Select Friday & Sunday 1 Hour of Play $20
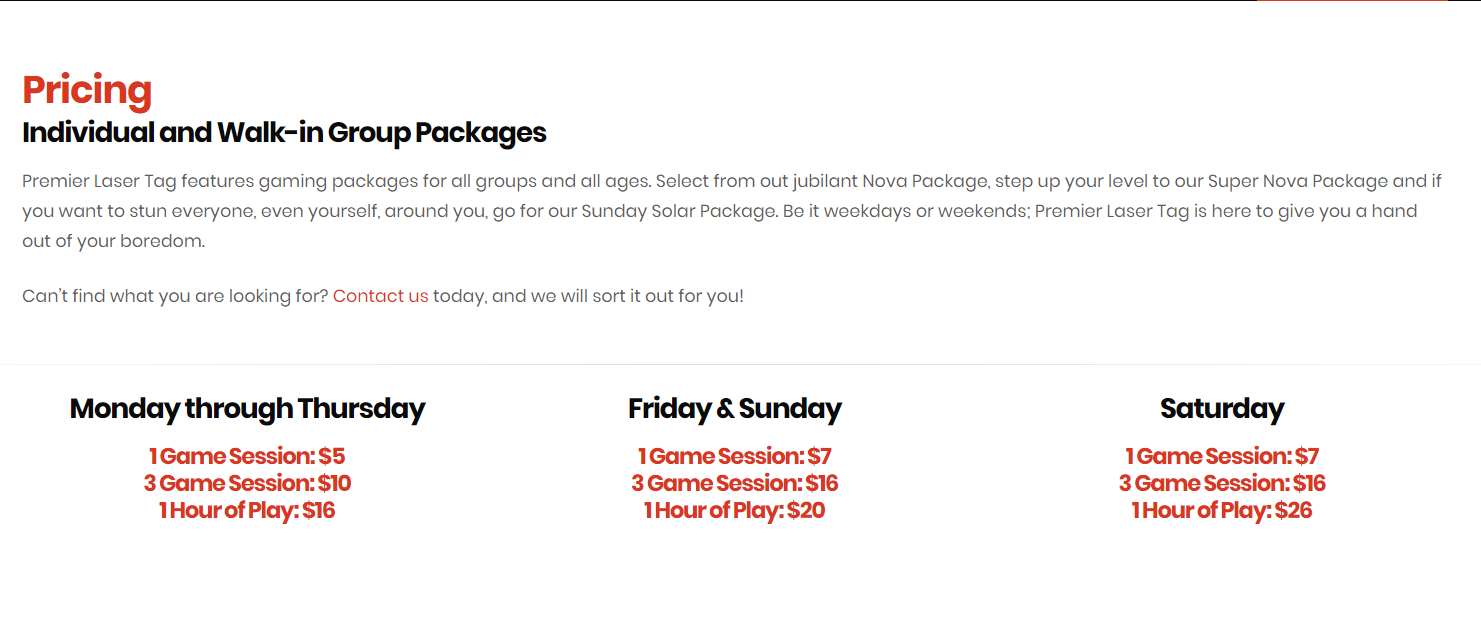 (735, 511)
